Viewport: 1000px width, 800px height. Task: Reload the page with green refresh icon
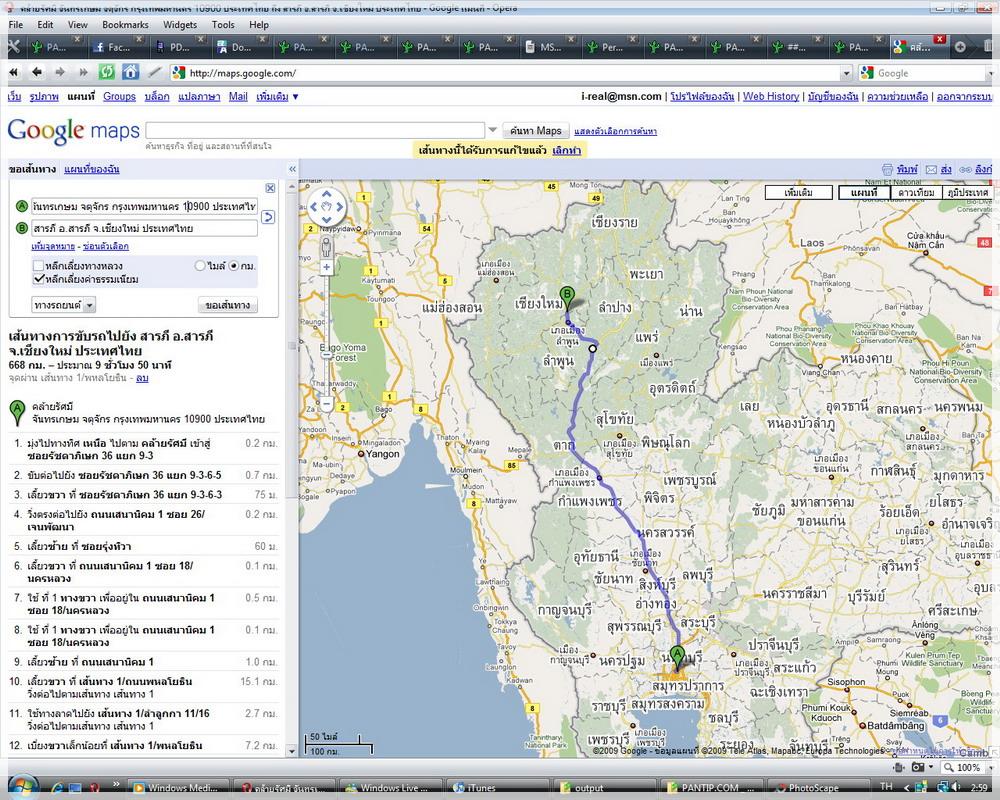point(107,72)
